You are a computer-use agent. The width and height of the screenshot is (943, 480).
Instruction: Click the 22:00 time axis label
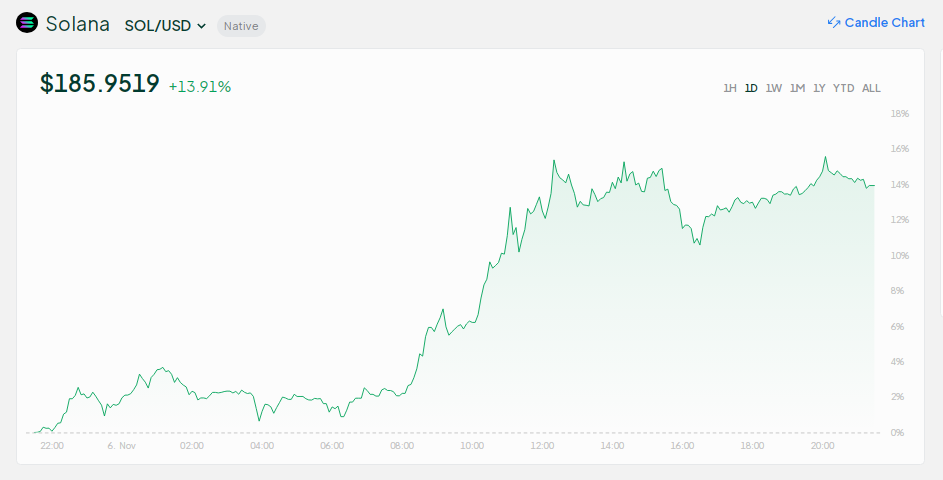(x=52, y=446)
